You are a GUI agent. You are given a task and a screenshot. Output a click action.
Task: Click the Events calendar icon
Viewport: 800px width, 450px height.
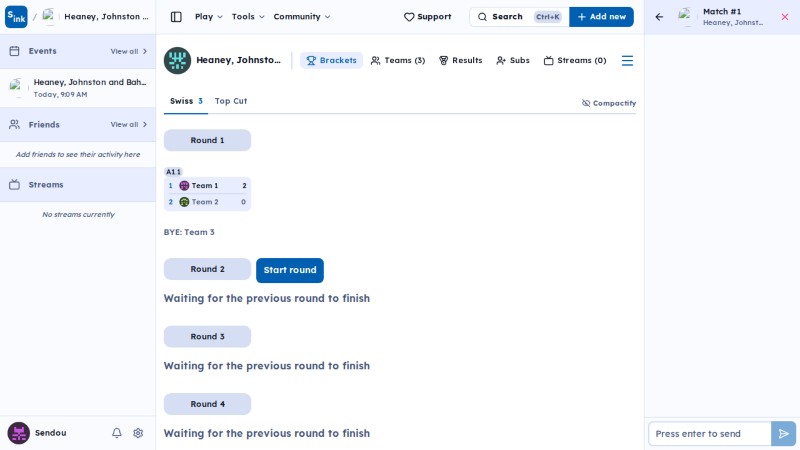(x=14, y=51)
